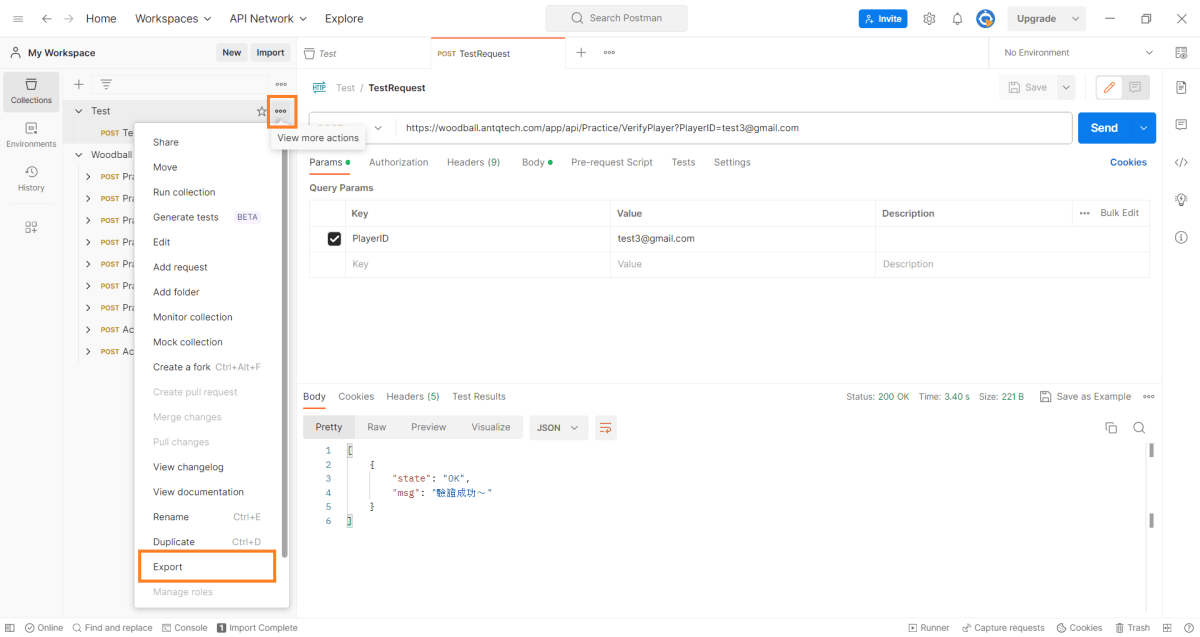Select the Raw response view
Image resolution: width=1200 pixels, height=637 pixels.
tap(377, 427)
